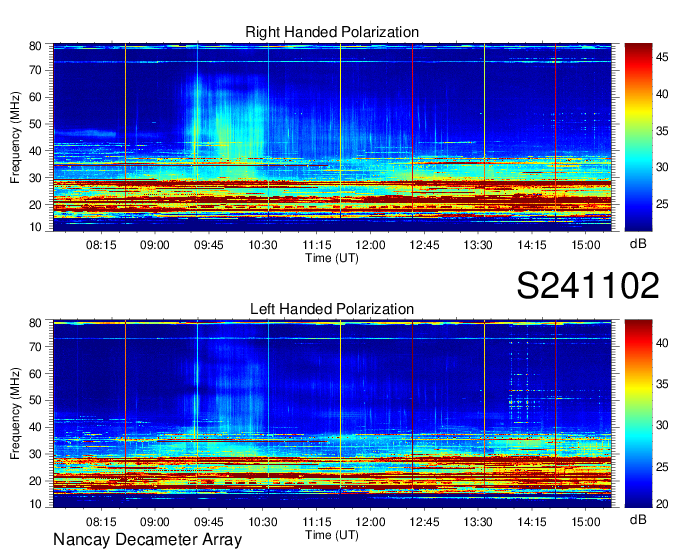Click "20" frequency tick of Right Handed plot
This screenshot has height=552, width=680.
[35, 205]
